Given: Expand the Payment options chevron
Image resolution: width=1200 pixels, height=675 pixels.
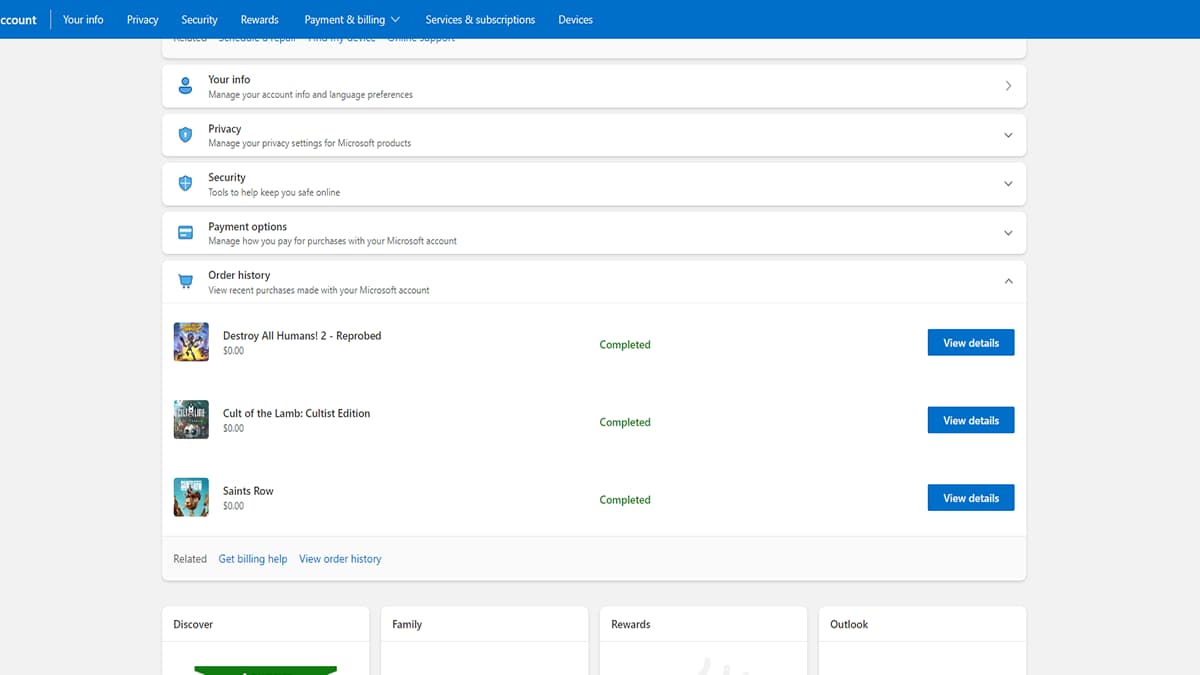Looking at the screenshot, I should coord(1008,233).
